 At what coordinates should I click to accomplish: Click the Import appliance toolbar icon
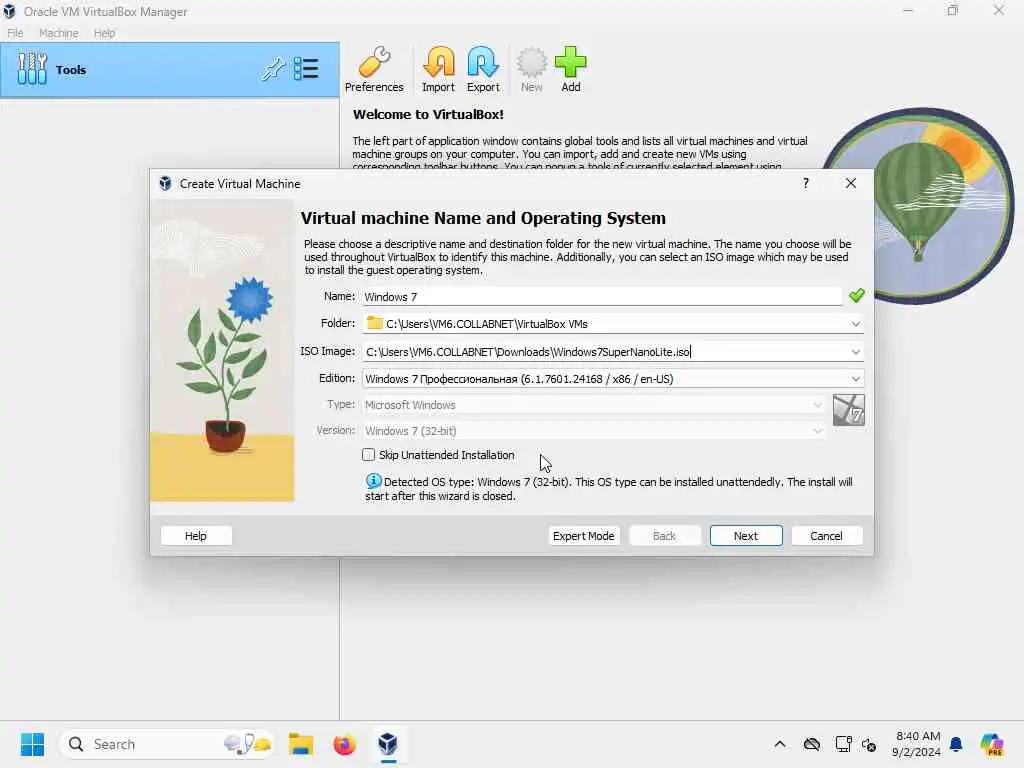pos(438,69)
